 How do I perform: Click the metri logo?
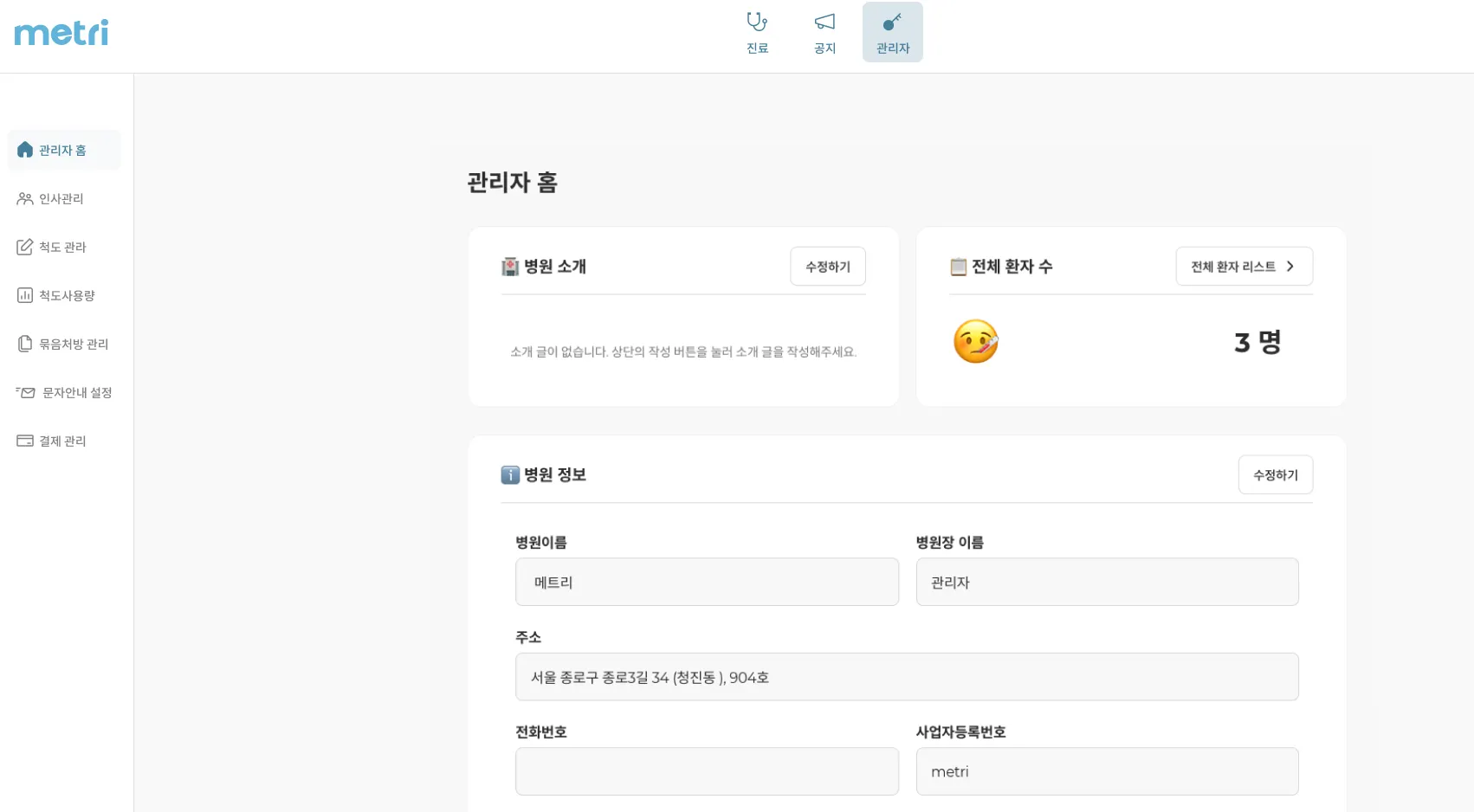pos(61,33)
